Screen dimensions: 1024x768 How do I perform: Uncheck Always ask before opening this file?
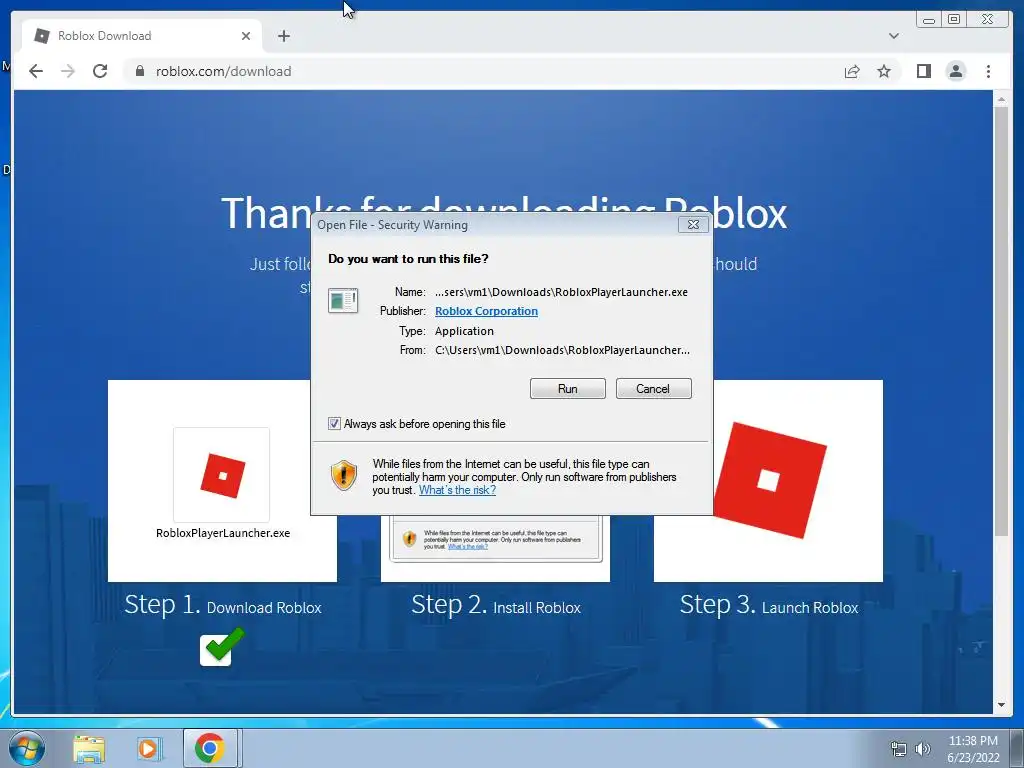(334, 423)
